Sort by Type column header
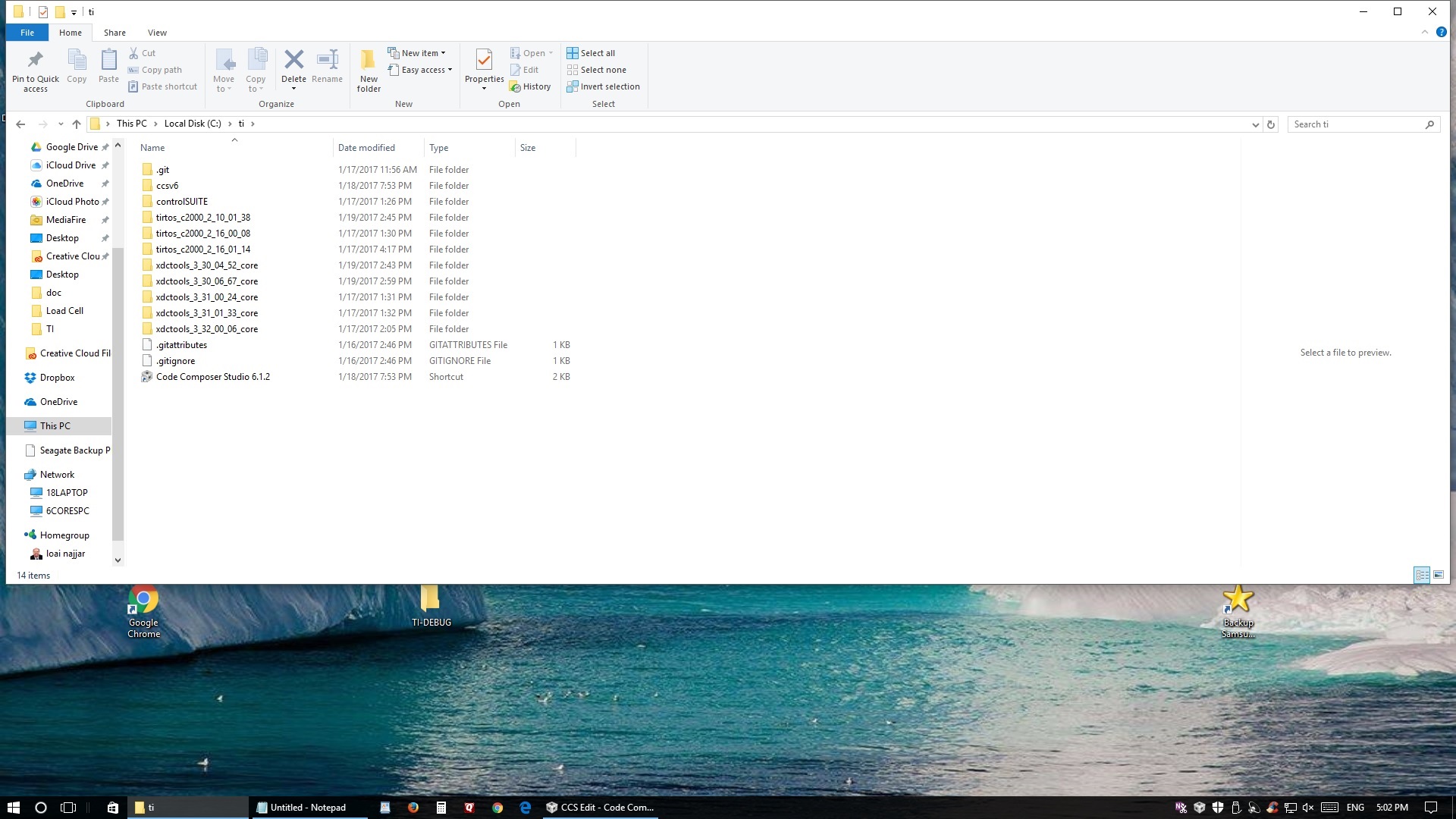Image resolution: width=1456 pixels, height=819 pixels. 469,148
